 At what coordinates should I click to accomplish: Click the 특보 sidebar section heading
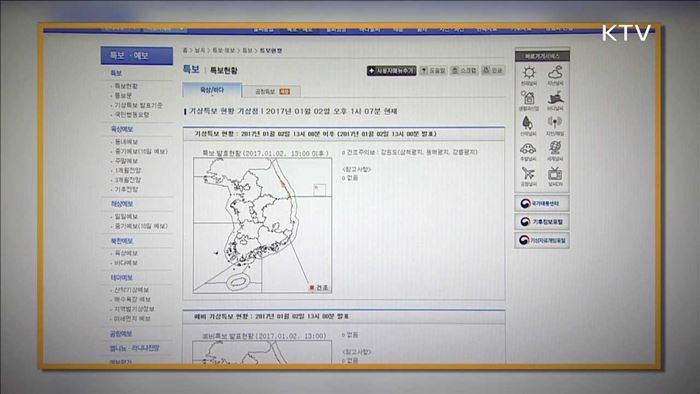click(x=116, y=73)
